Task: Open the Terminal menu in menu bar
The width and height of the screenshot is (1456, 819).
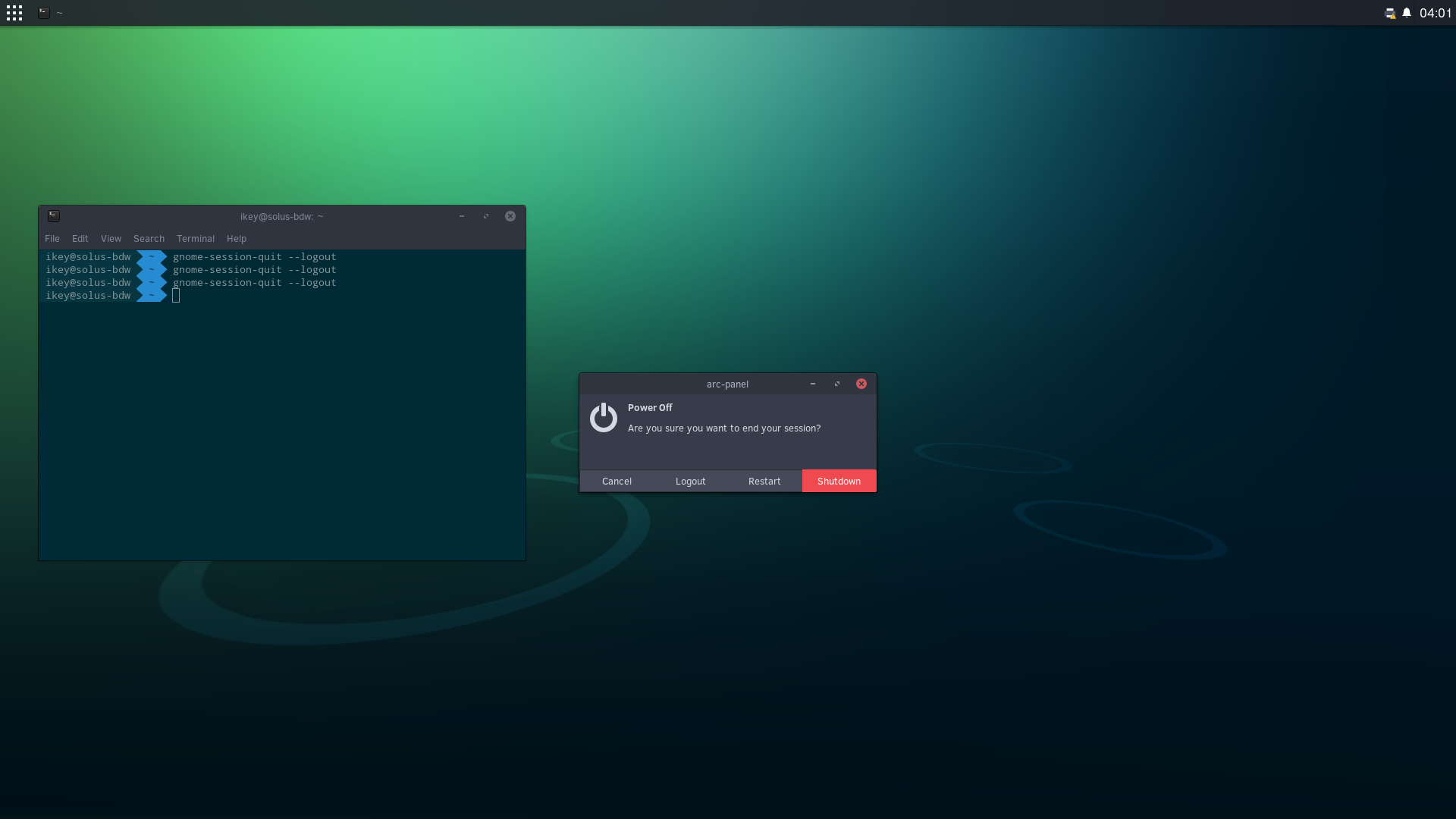Action: [196, 238]
